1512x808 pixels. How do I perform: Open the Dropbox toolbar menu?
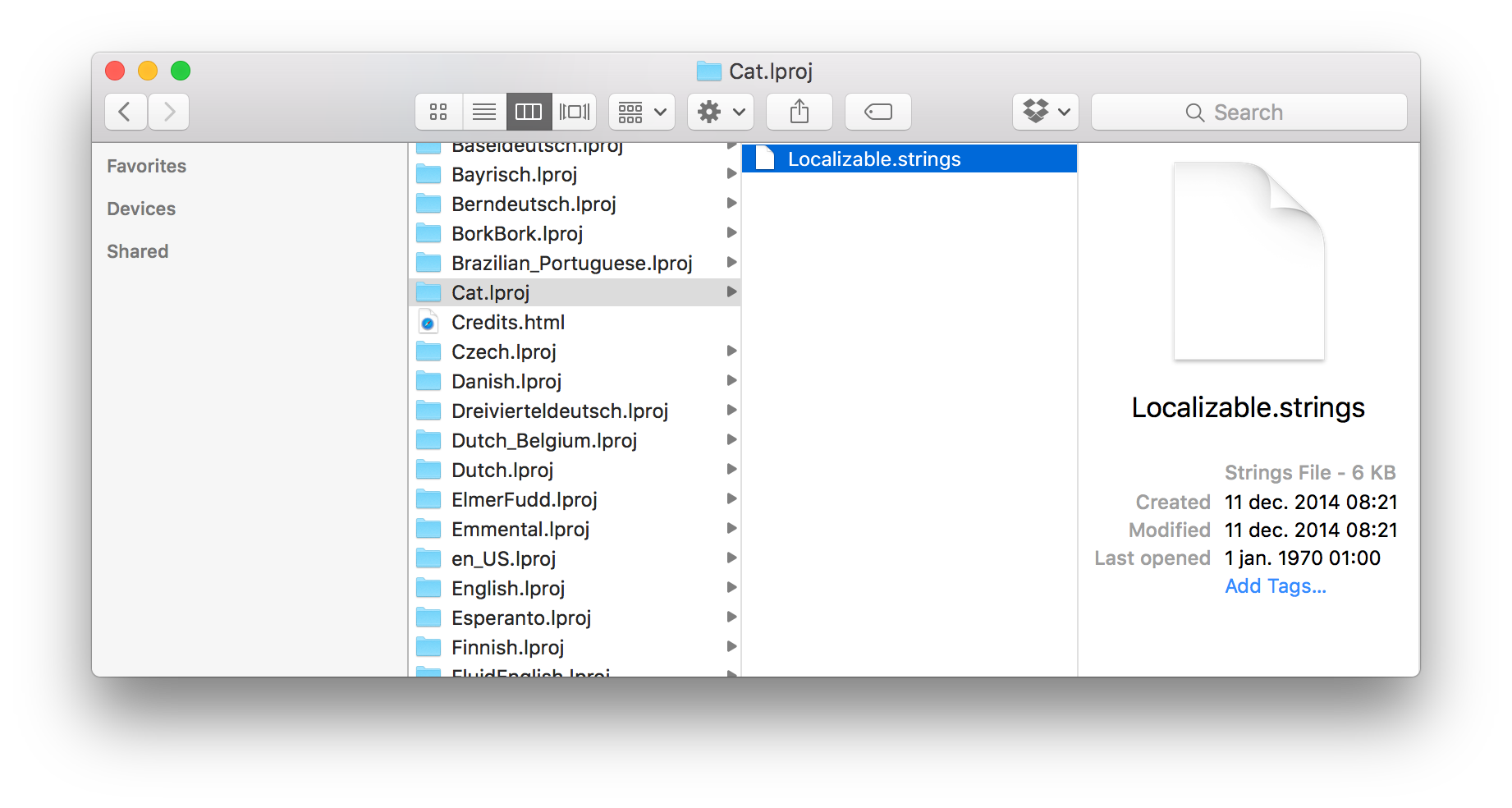(1046, 112)
